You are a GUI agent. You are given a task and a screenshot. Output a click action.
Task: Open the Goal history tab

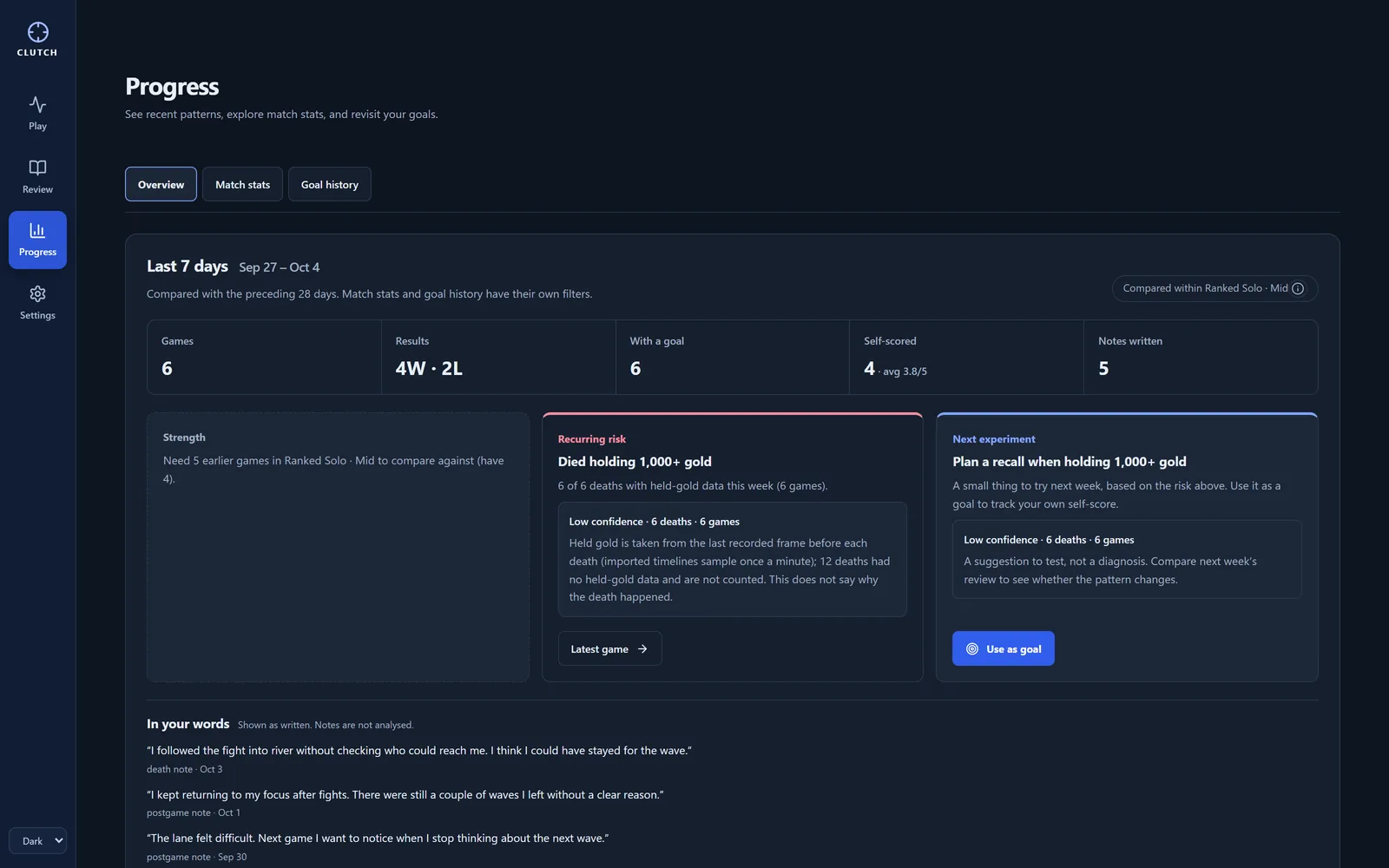click(x=330, y=184)
